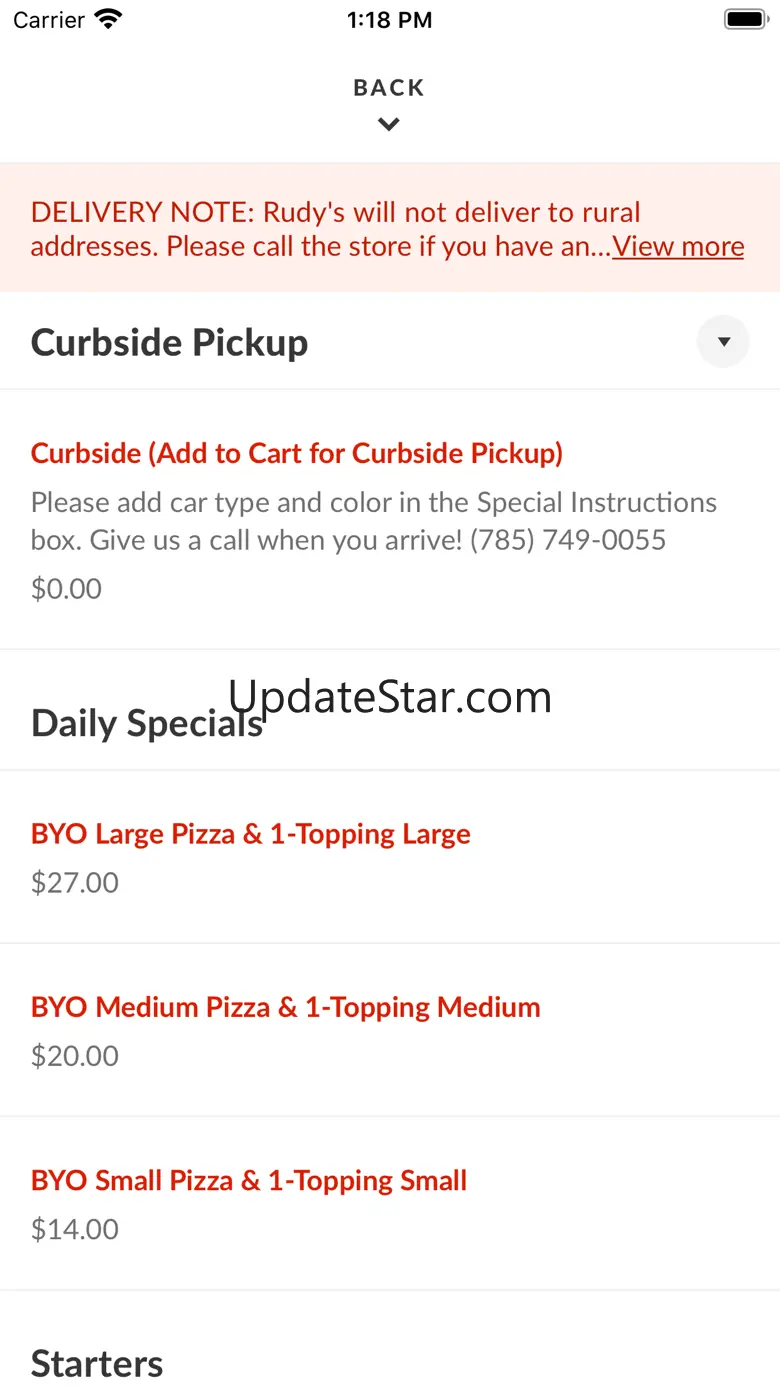Tap the Wi-Fi icon in status bar
Screen dimensions: 780x1387
[x=107, y=20]
